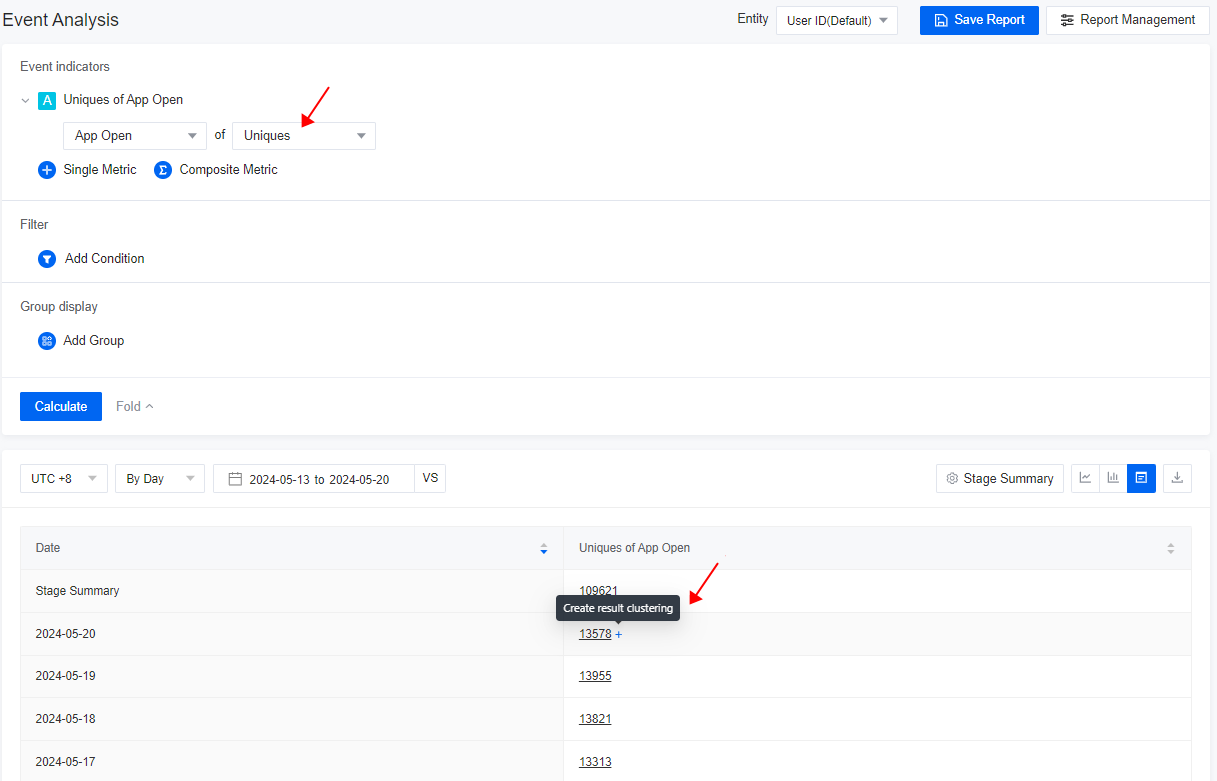Click the Composite Metric sigma icon
The width and height of the screenshot is (1217, 781).
tap(162, 169)
